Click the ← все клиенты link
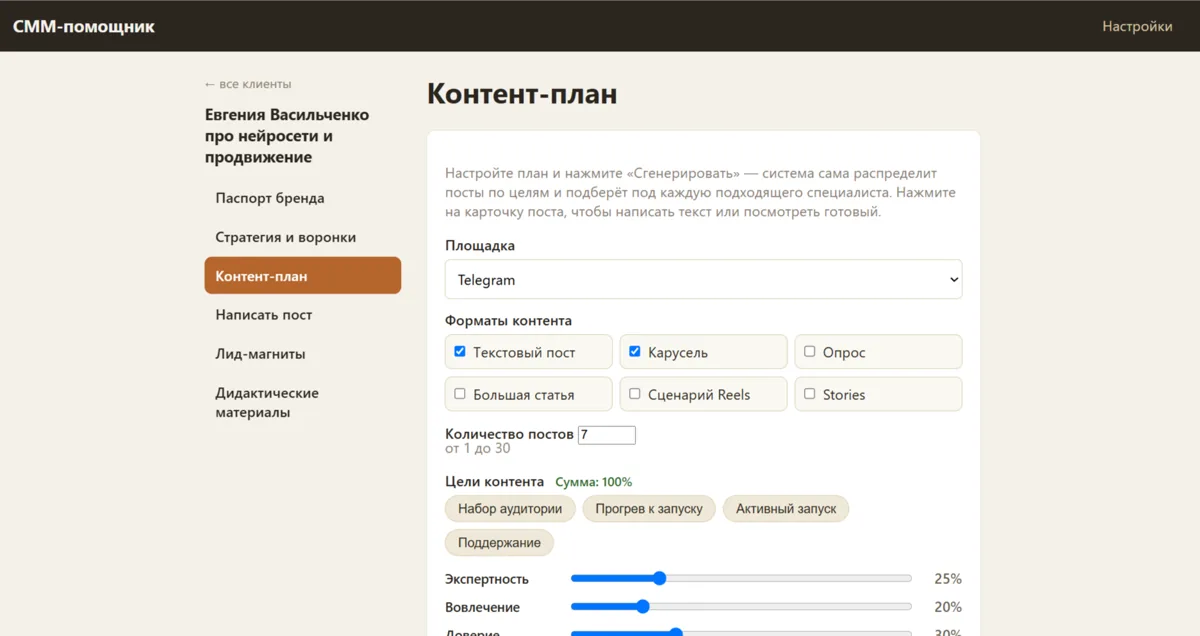This screenshot has height=636, width=1200. [x=248, y=84]
